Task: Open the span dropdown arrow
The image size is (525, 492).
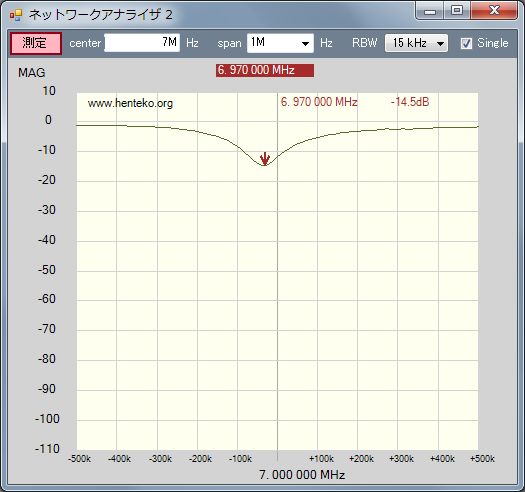Action: 305,44
